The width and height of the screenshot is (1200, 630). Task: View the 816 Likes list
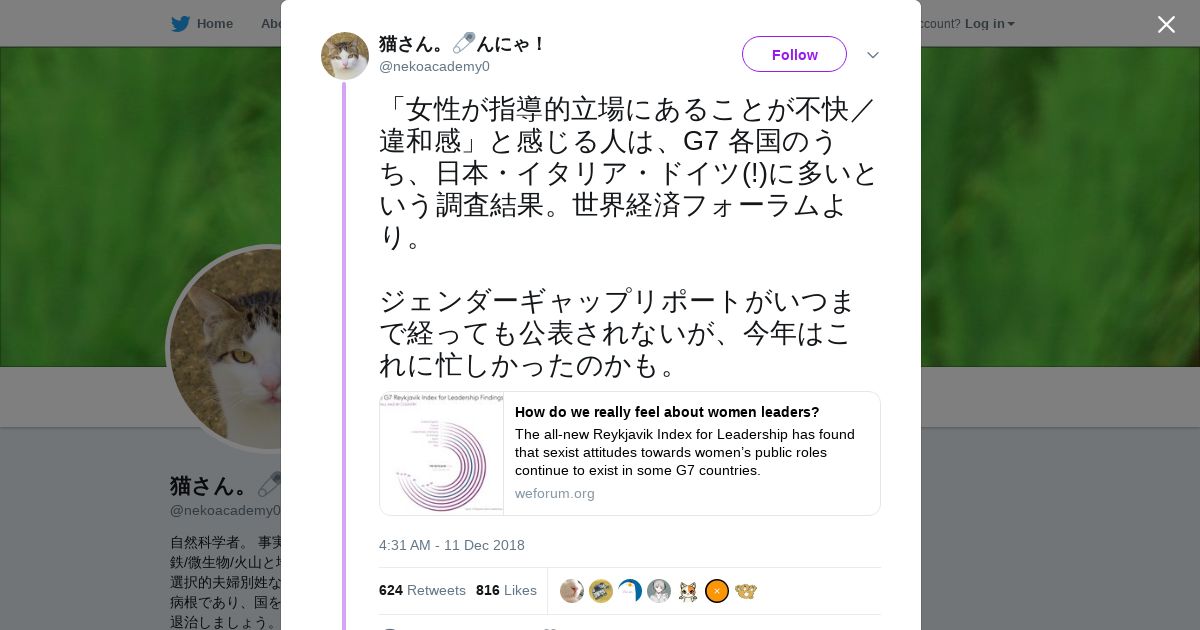pyautogui.click(x=506, y=590)
